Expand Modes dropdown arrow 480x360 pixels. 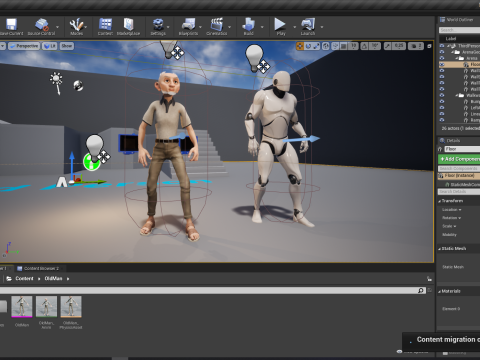(x=86, y=27)
